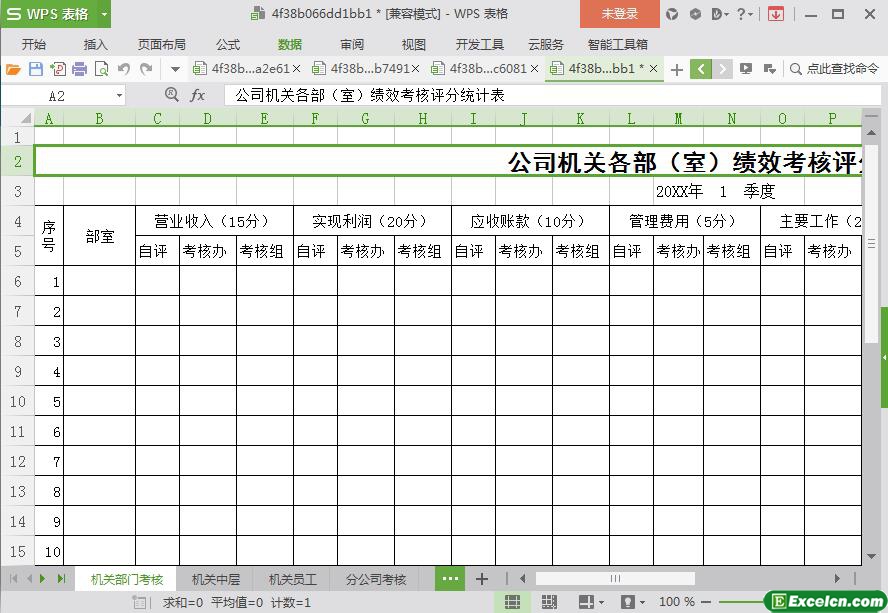Click the Print icon in toolbar

point(79,69)
